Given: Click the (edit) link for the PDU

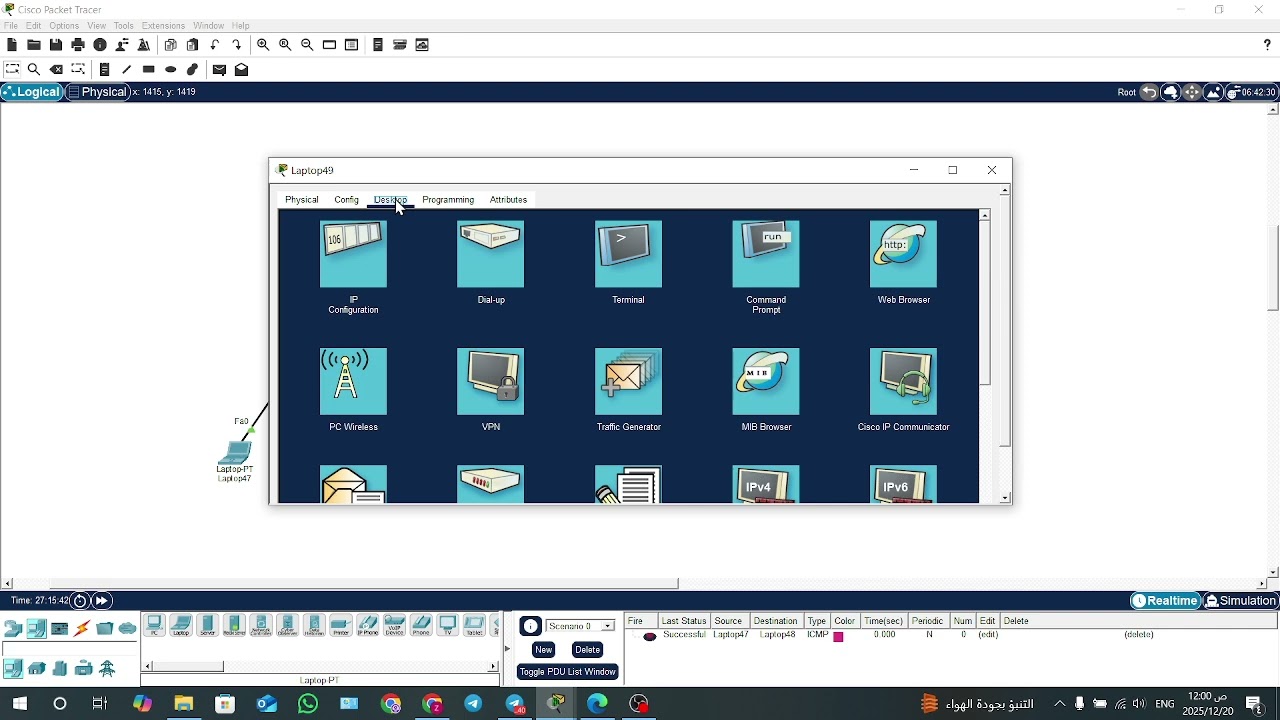Looking at the screenshot, I should click(x=989, y=635).
